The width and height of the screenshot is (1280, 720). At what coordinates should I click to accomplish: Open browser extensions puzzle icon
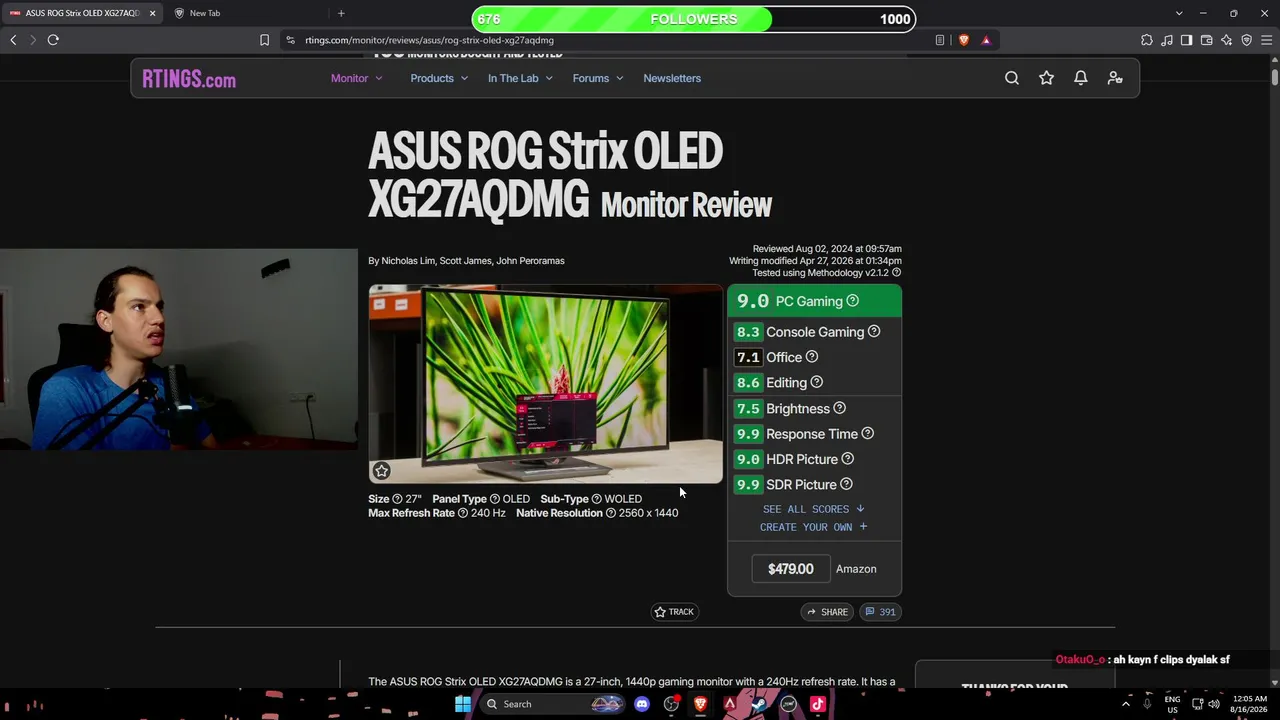1147,40
